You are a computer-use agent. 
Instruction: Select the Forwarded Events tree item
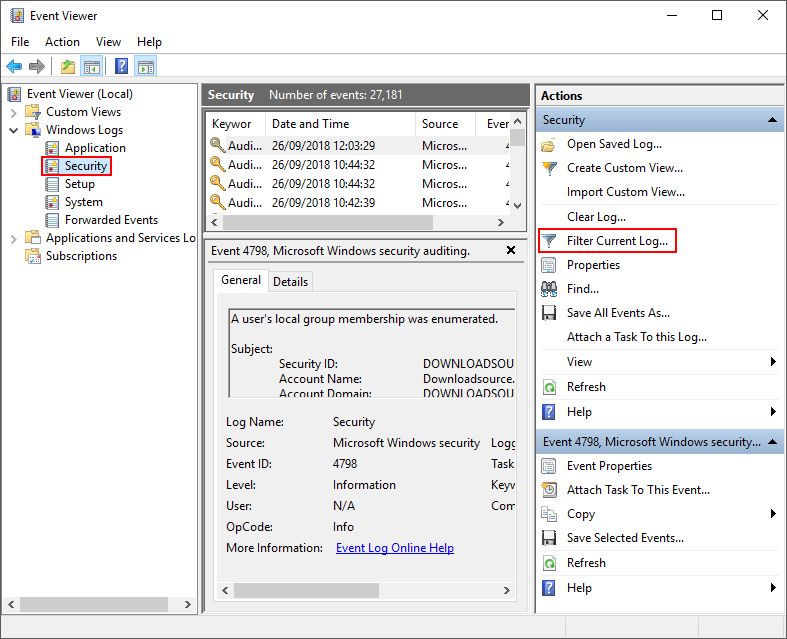(x=111, y=220)
